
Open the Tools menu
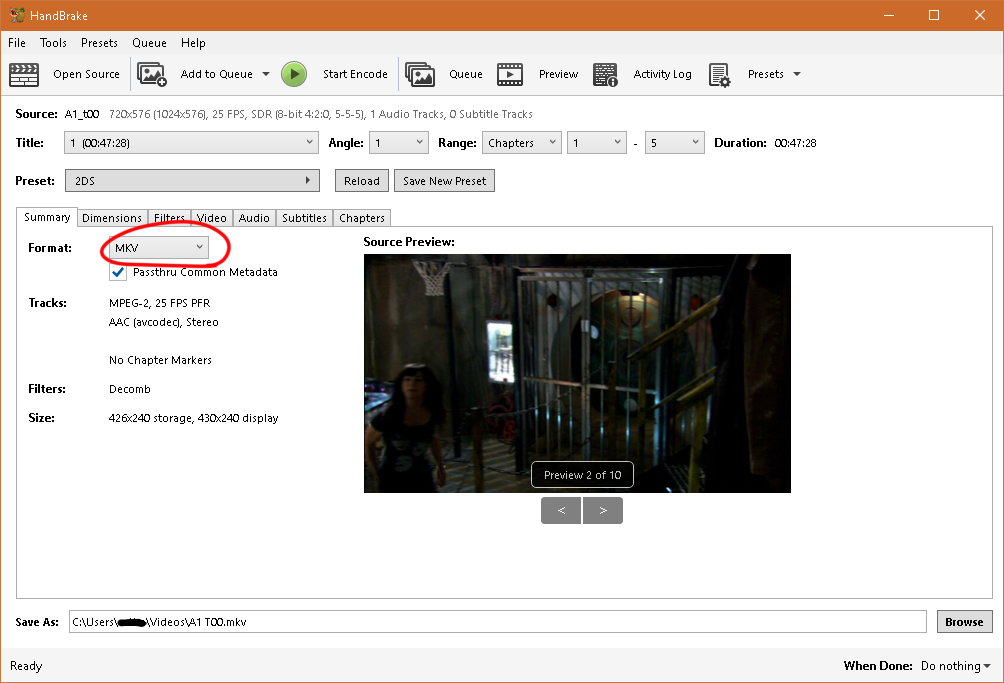coord(53,43)
